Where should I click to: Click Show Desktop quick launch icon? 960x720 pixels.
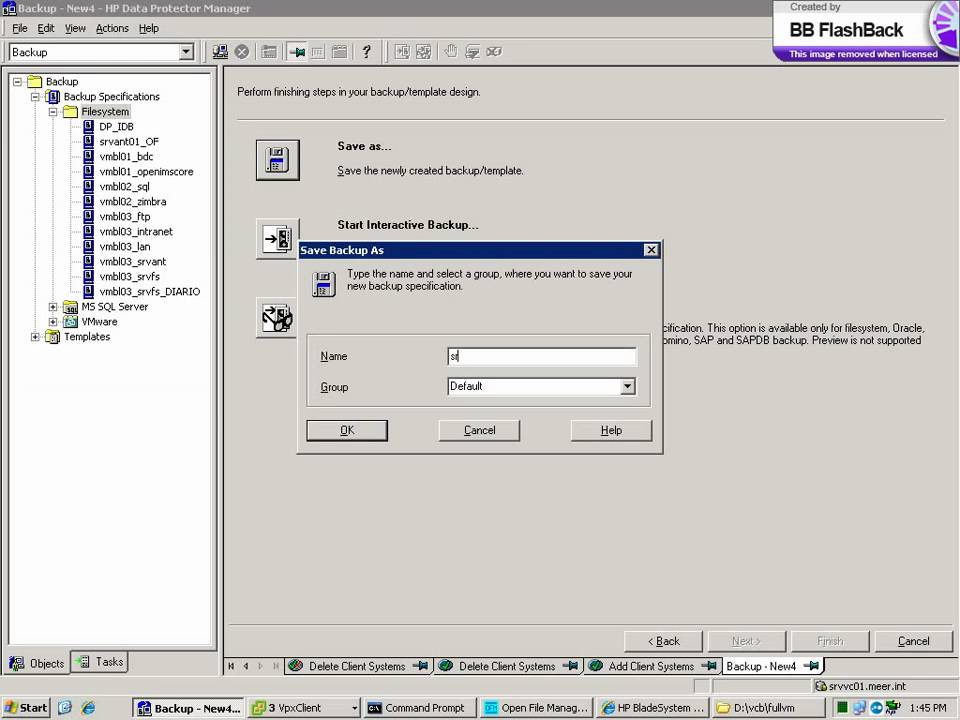tap(65, 708)
